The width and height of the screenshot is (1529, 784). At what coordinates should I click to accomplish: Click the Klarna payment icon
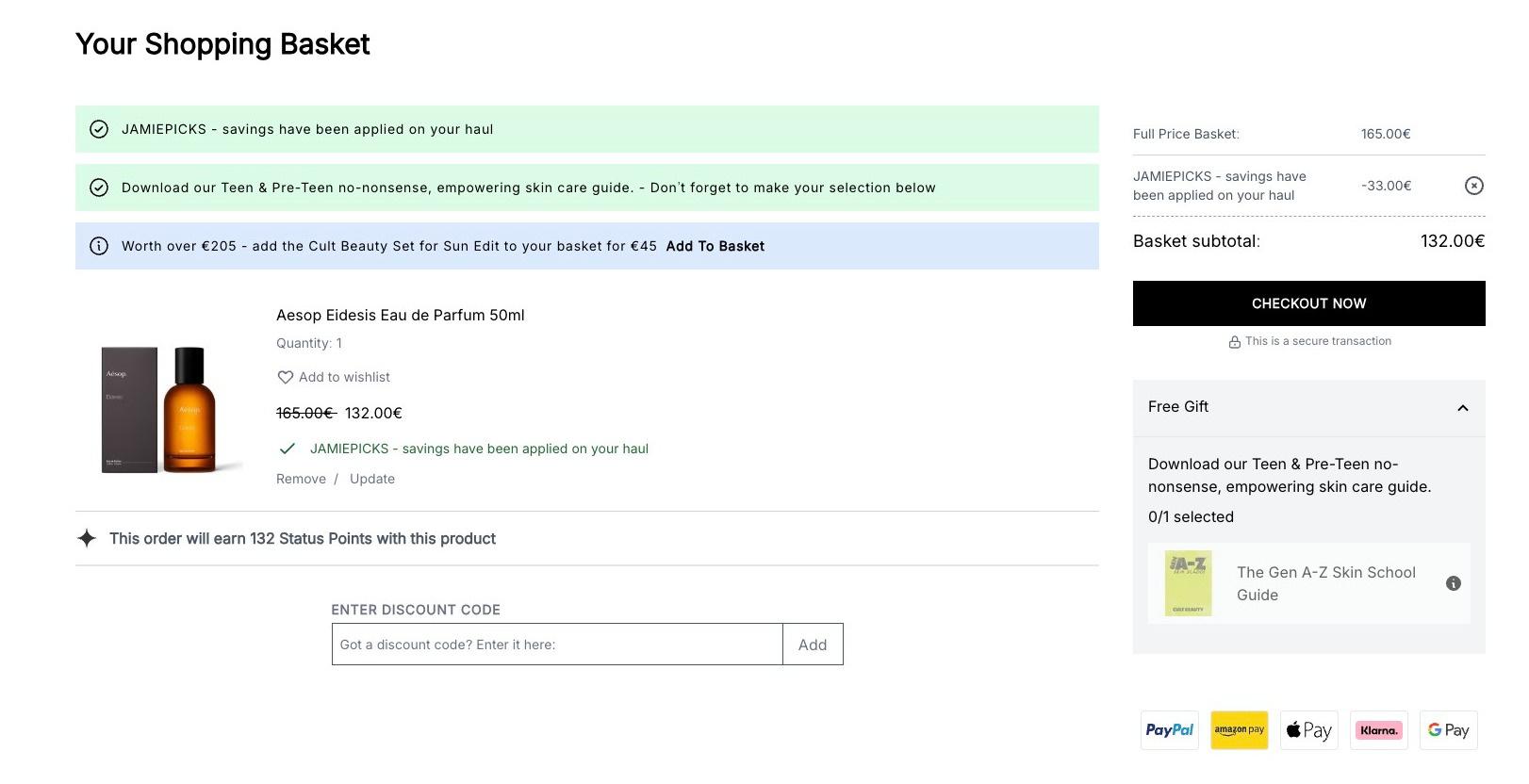click(x=1379, y=730)
